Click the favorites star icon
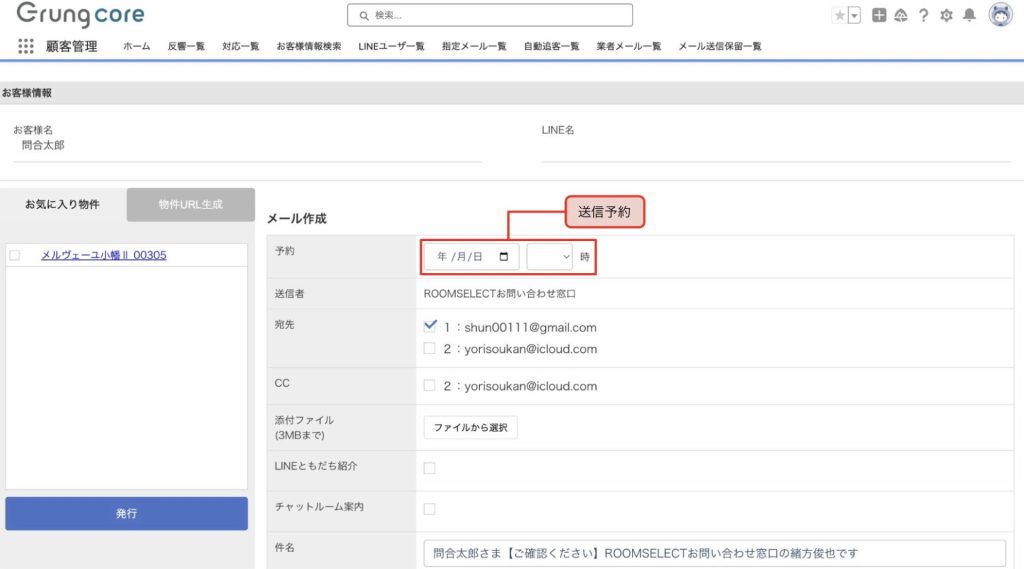1024x569 pixels. coord(838,15)
